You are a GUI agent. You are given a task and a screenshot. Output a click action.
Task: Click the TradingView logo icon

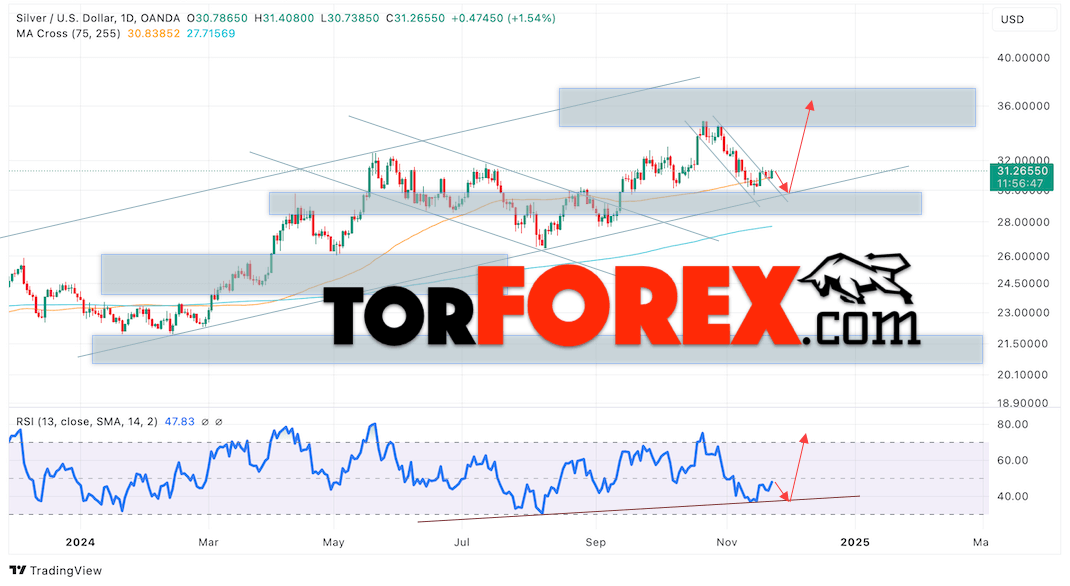coord(18,571)
